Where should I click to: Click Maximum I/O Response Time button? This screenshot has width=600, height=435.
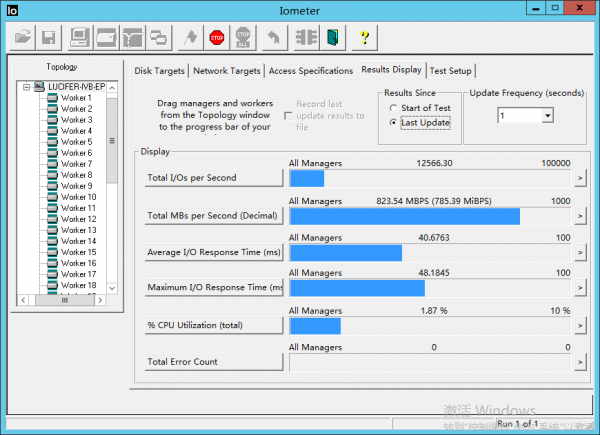pos(214,288)
